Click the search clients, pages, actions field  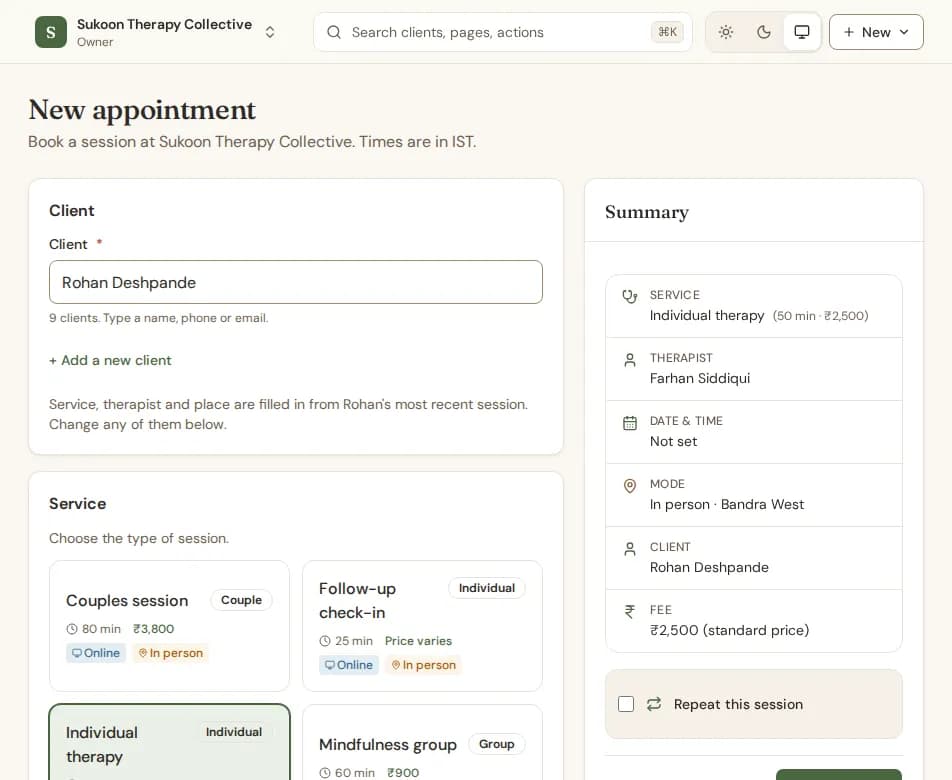(503, 32)
